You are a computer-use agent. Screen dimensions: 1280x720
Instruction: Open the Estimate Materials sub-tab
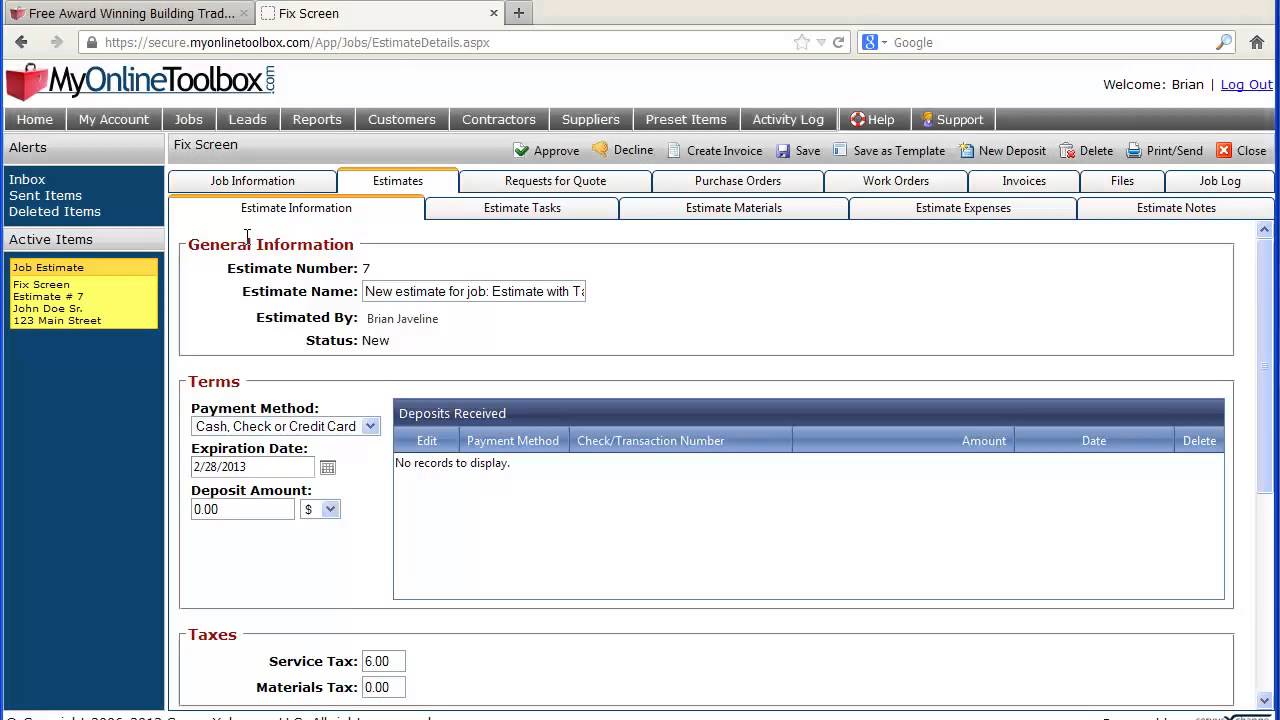coord(734,208)
